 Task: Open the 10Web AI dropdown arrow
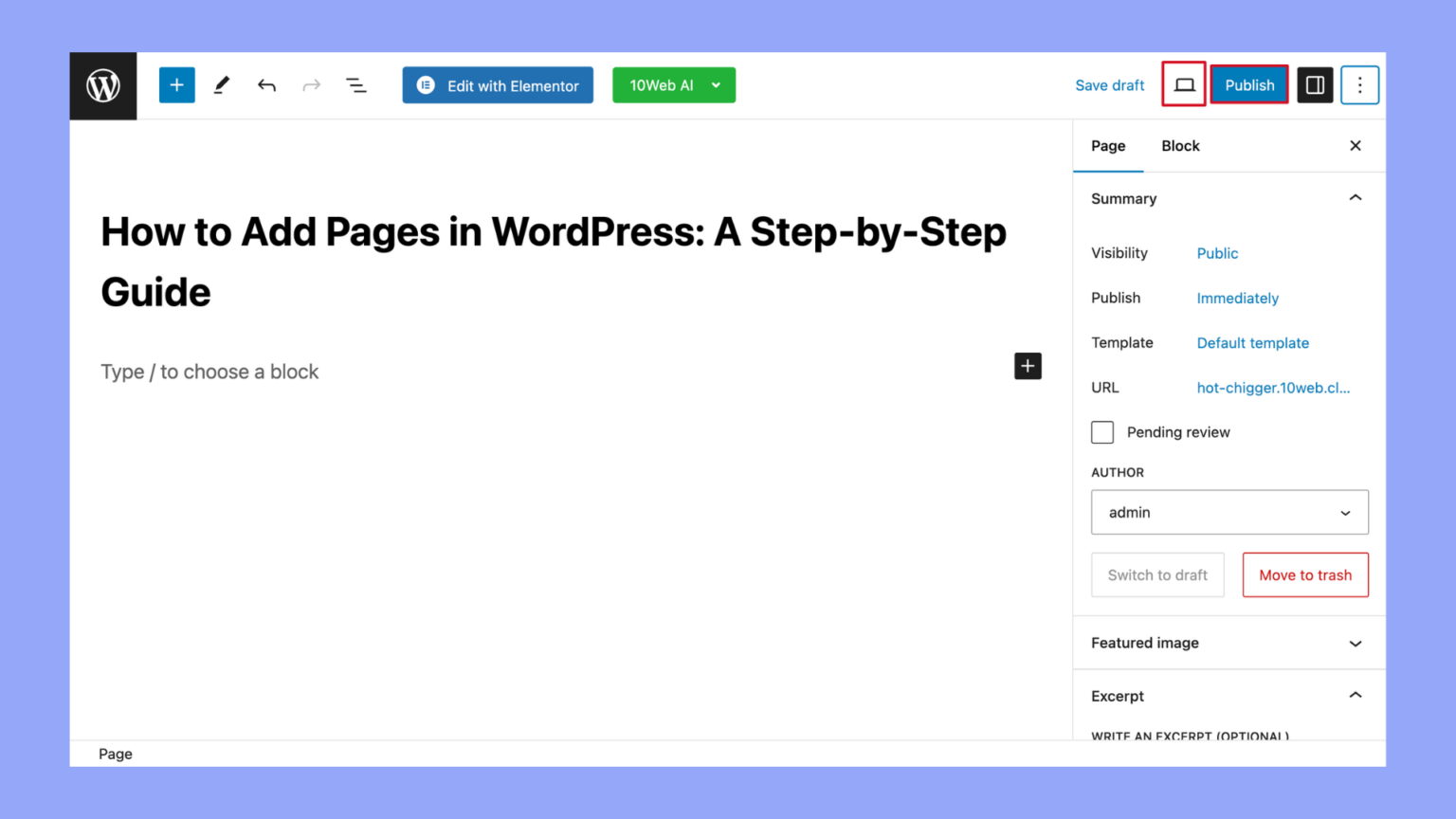(715, 84)
